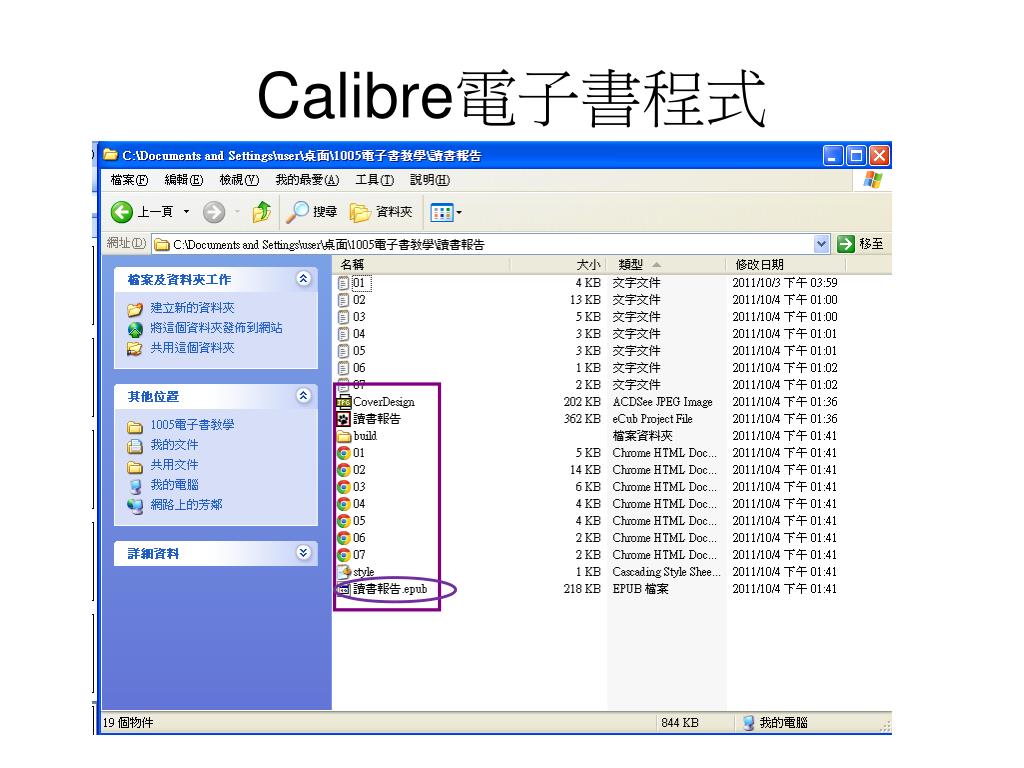
Task: Select the 01 text document icon
Action: pos(344,283)
